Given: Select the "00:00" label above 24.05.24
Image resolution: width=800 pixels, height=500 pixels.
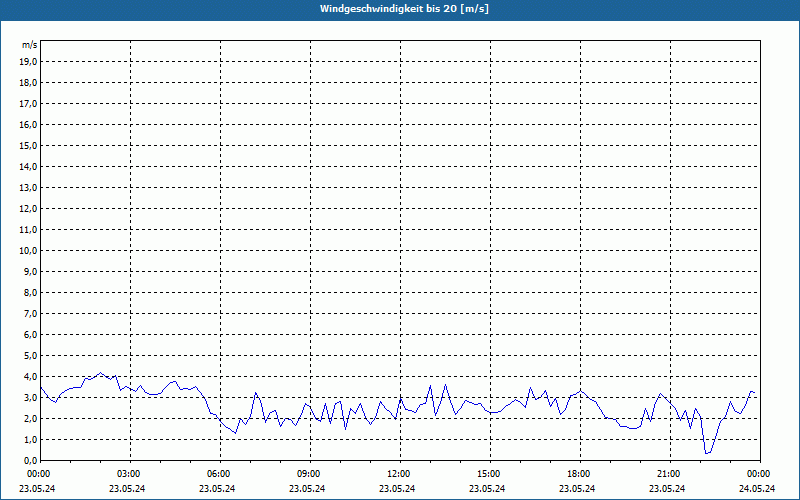Looking at the screenshot, I should (758, 474).
